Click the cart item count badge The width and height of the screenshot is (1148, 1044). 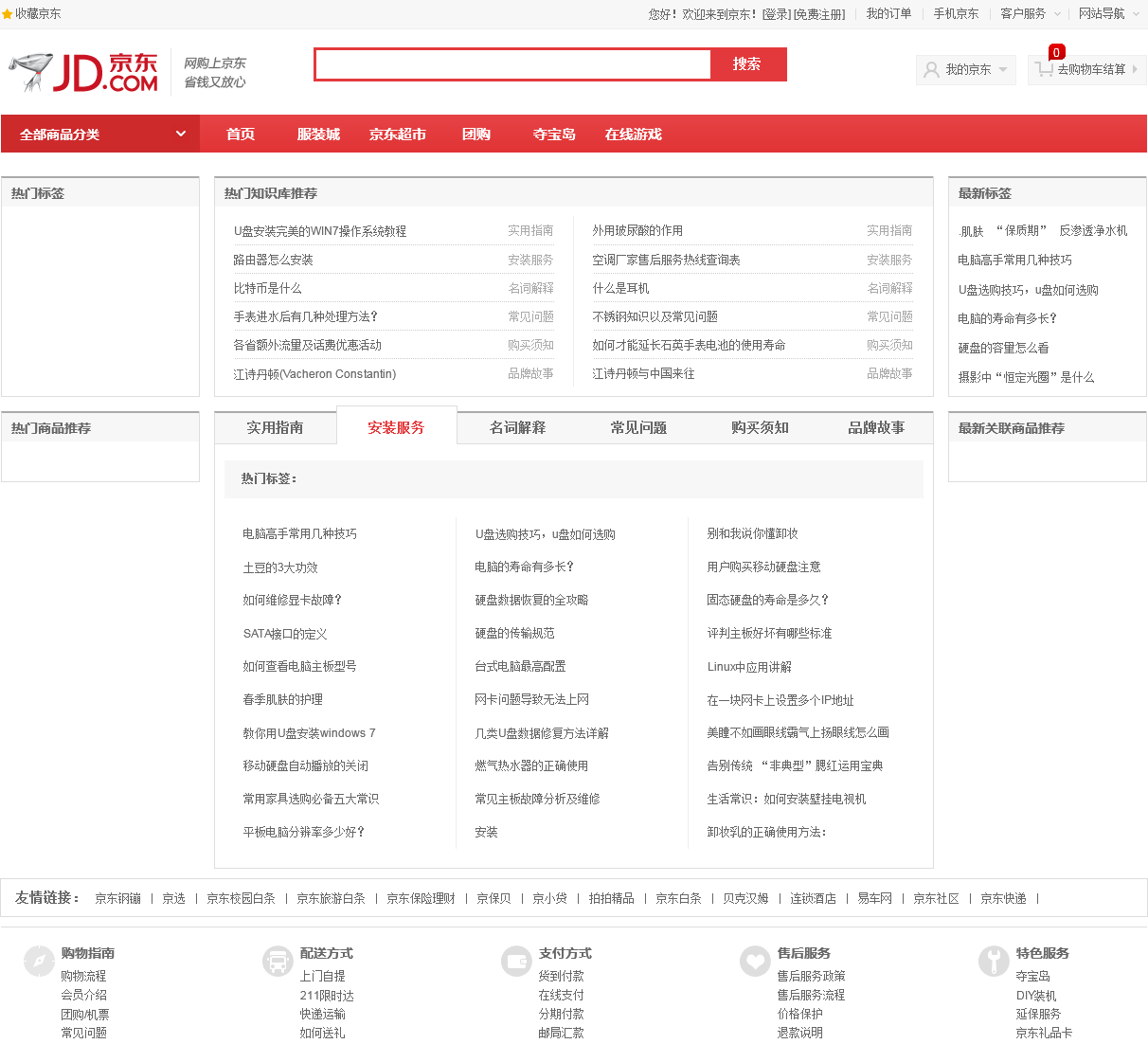pyautogui.click(x=1056, y=52)
